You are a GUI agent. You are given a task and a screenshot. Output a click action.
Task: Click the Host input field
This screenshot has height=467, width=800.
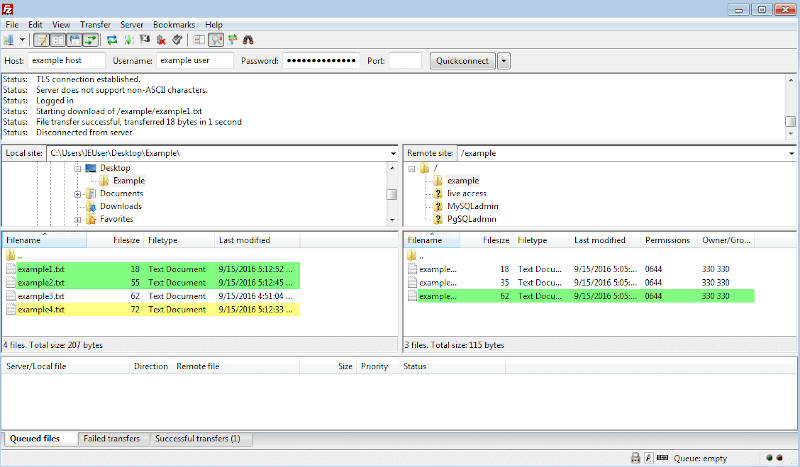[x=66, y=61]
